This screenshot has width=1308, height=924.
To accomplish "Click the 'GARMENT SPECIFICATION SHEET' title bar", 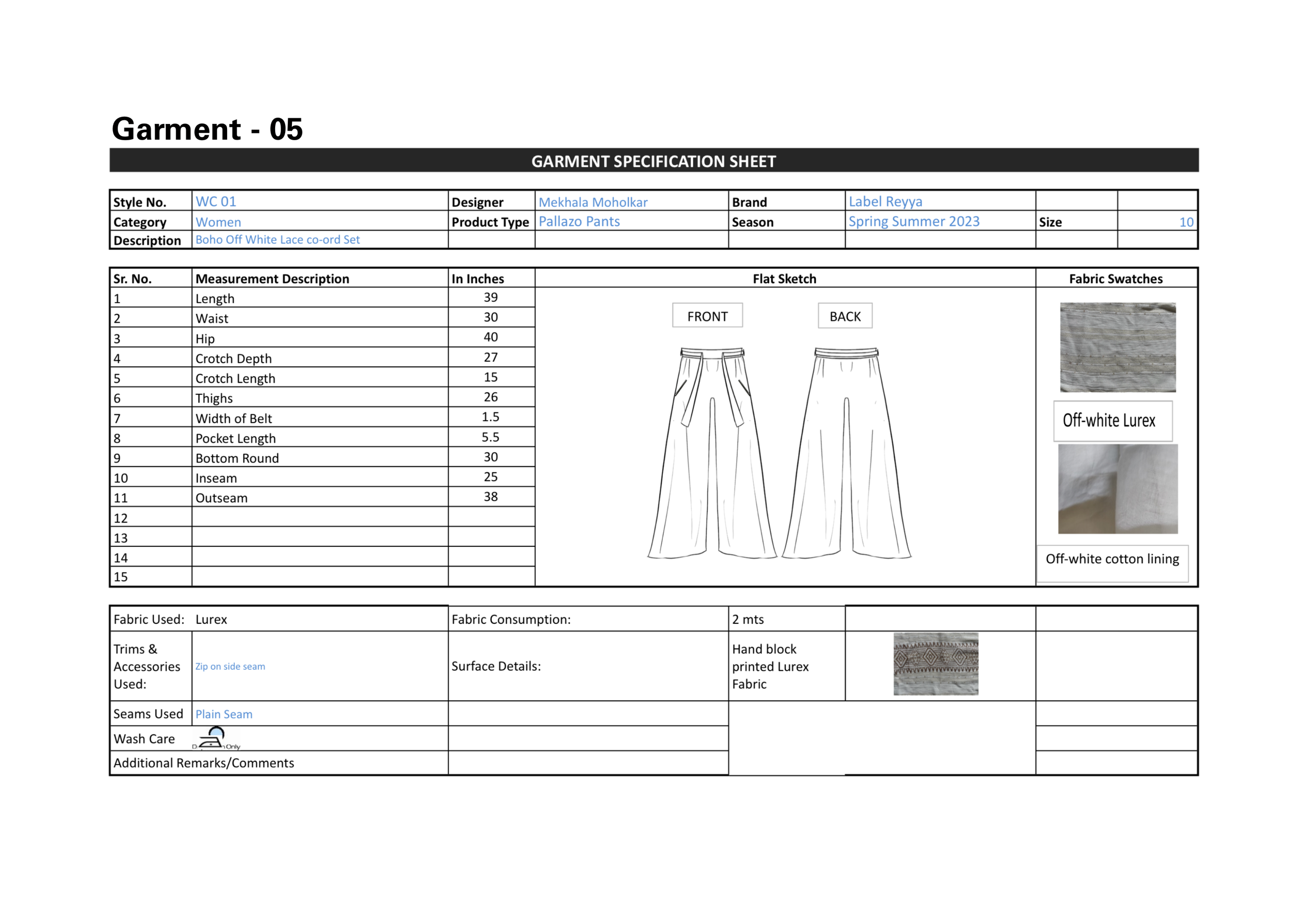I will click(x=654, y=161).
